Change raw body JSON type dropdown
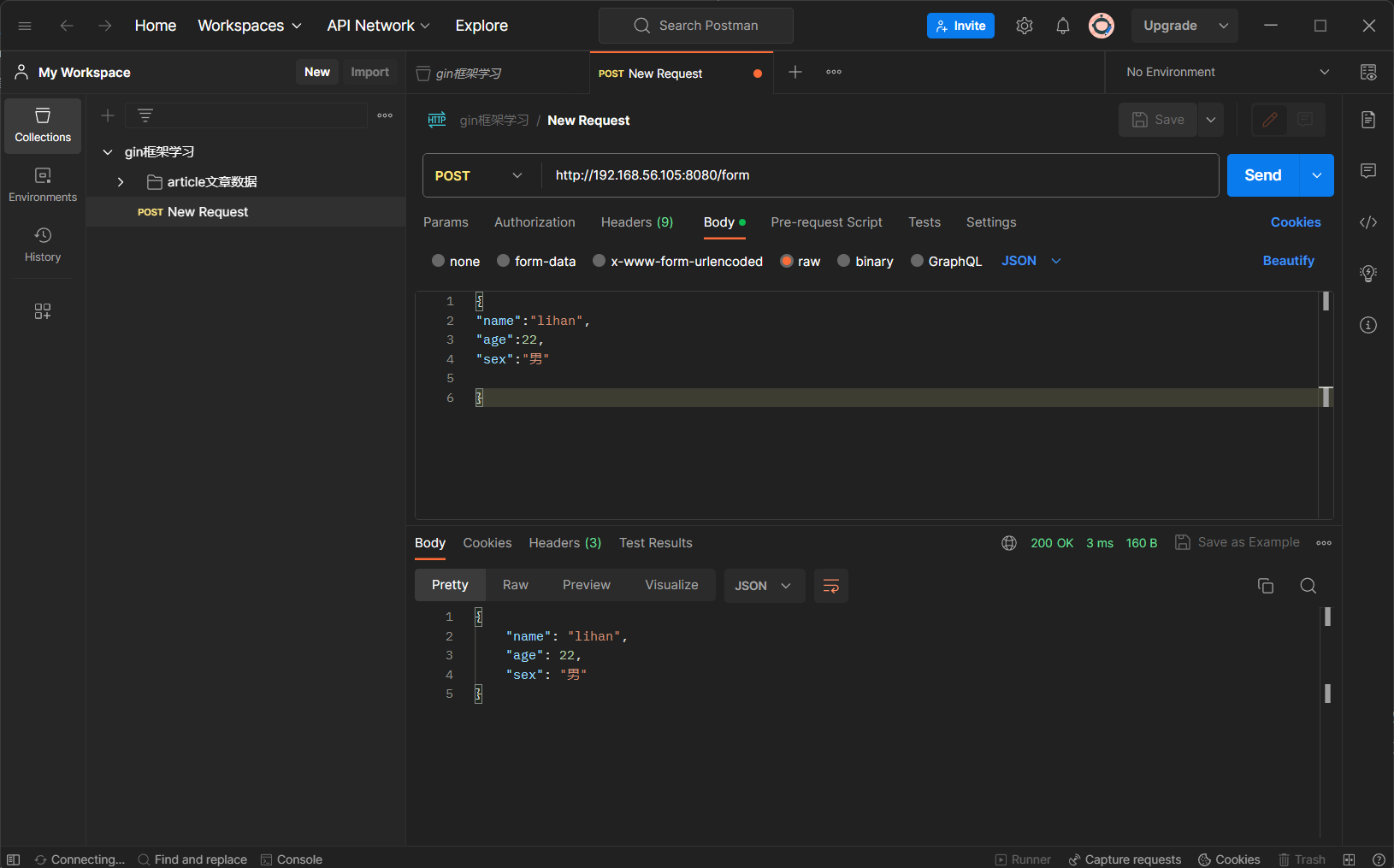This screenshot has width=1394, height=868. click(1031, 261)
